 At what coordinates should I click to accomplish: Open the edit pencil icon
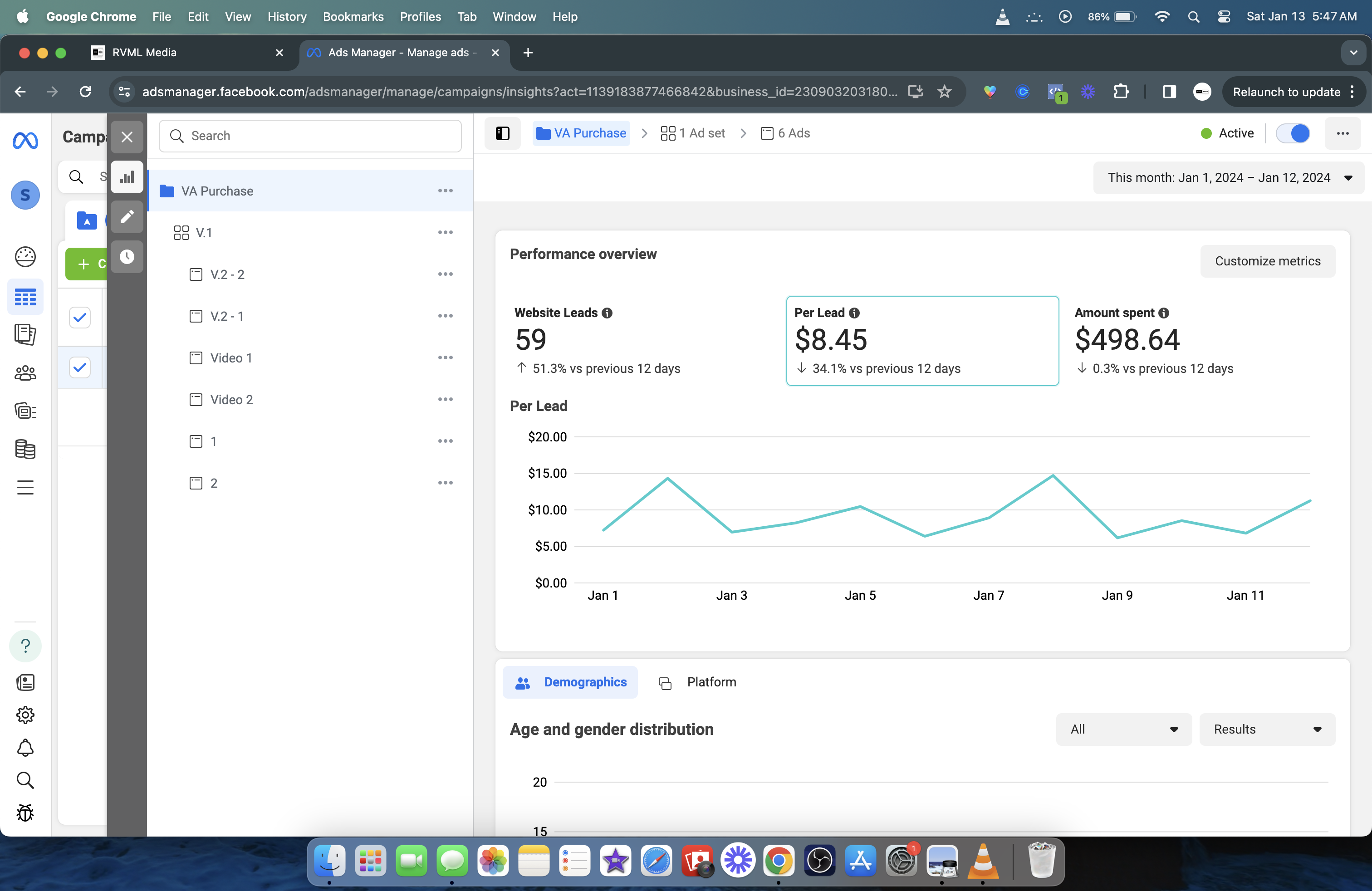(x=127, y=217)
